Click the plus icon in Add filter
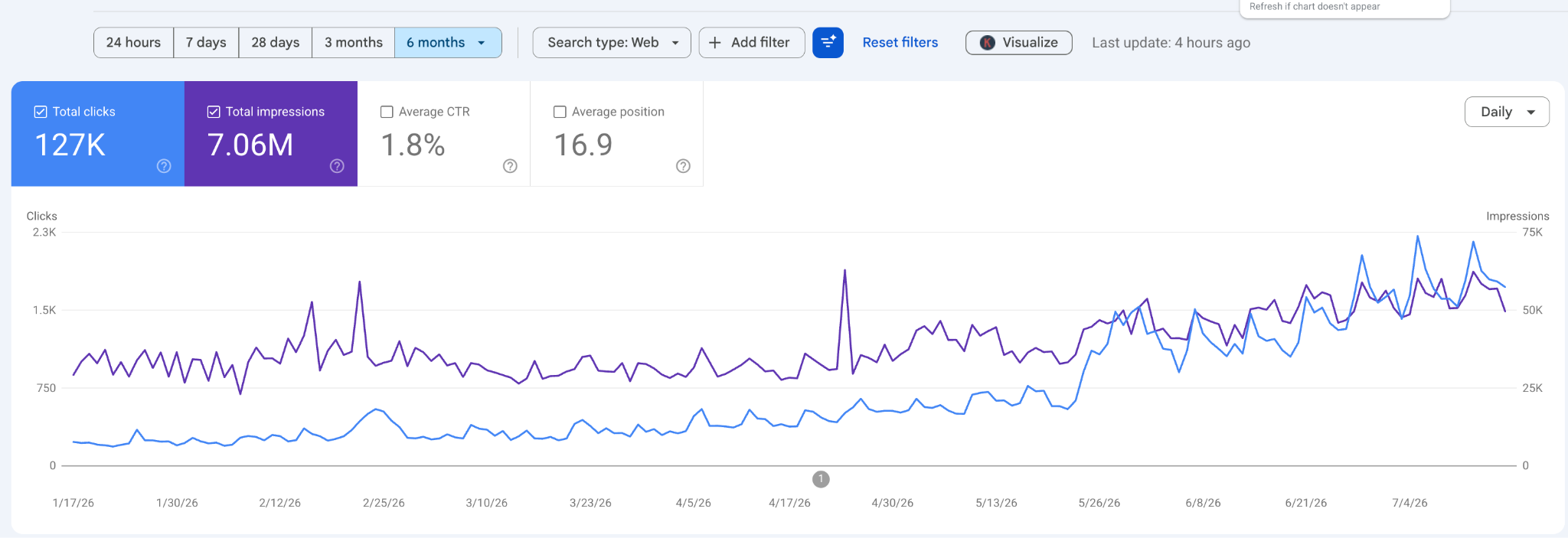This screenshot has width=1568, height=538. tap(715, 43)
